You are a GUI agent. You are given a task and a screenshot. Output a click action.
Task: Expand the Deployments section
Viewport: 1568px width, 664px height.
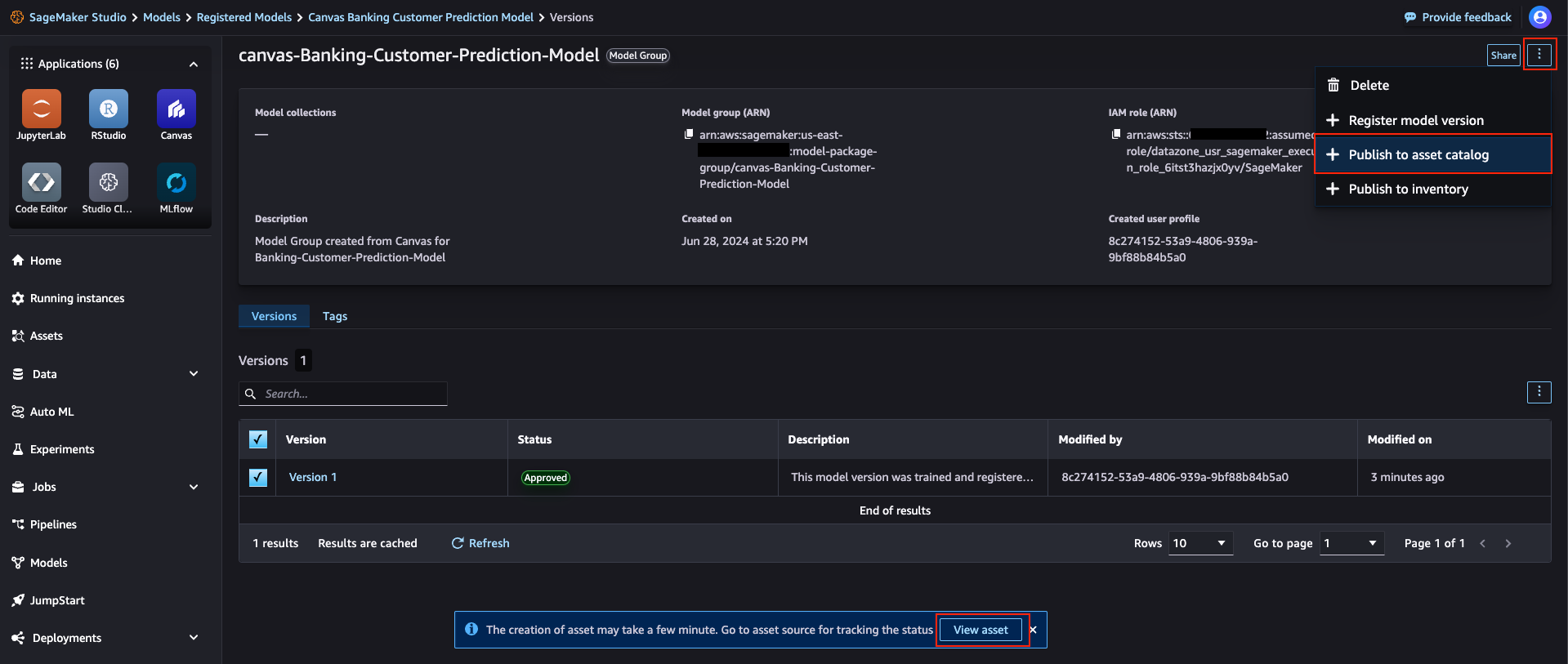click(x=194, y=638)
